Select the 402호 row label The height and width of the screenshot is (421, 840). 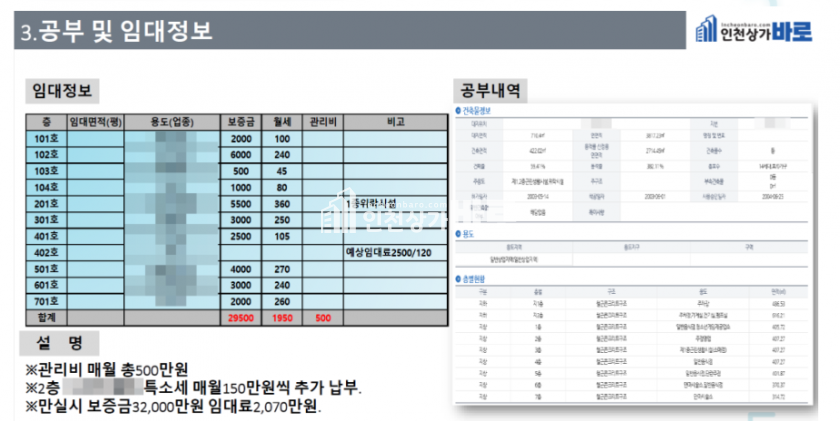tap(44, 252)
